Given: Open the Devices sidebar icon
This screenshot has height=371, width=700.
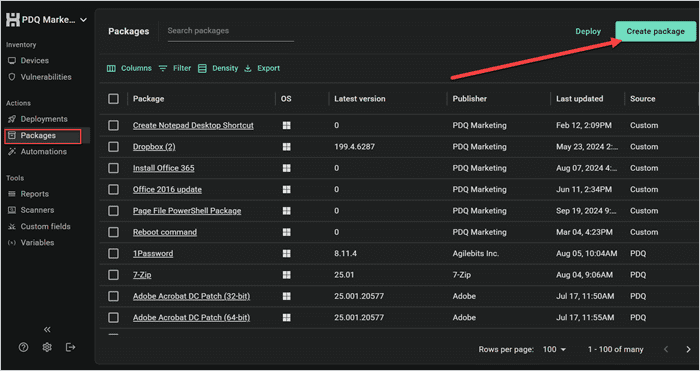Looking at the screenshot, I should [12, 61].
